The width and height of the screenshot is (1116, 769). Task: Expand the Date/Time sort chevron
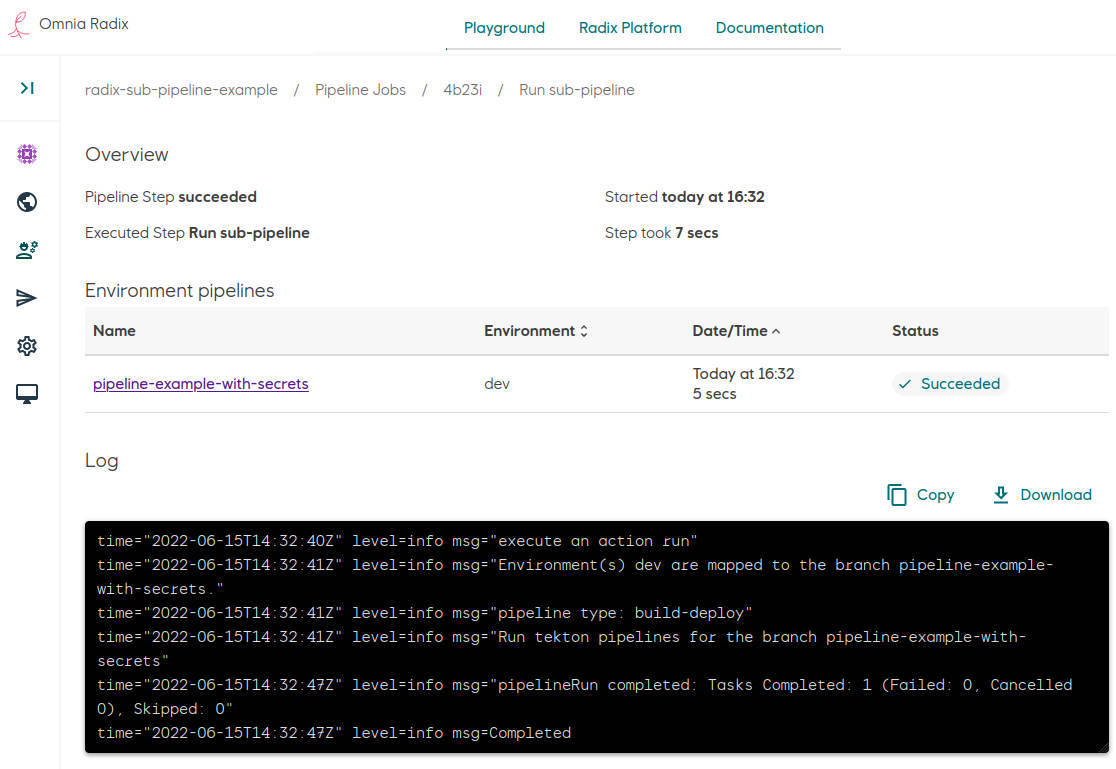777,329
